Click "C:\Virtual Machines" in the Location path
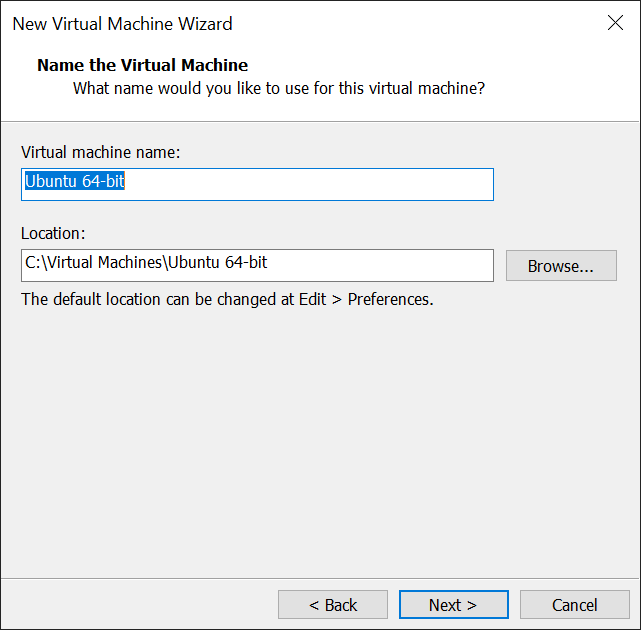Viewport: 641px width, 630px height. click(x=93, y=264)
